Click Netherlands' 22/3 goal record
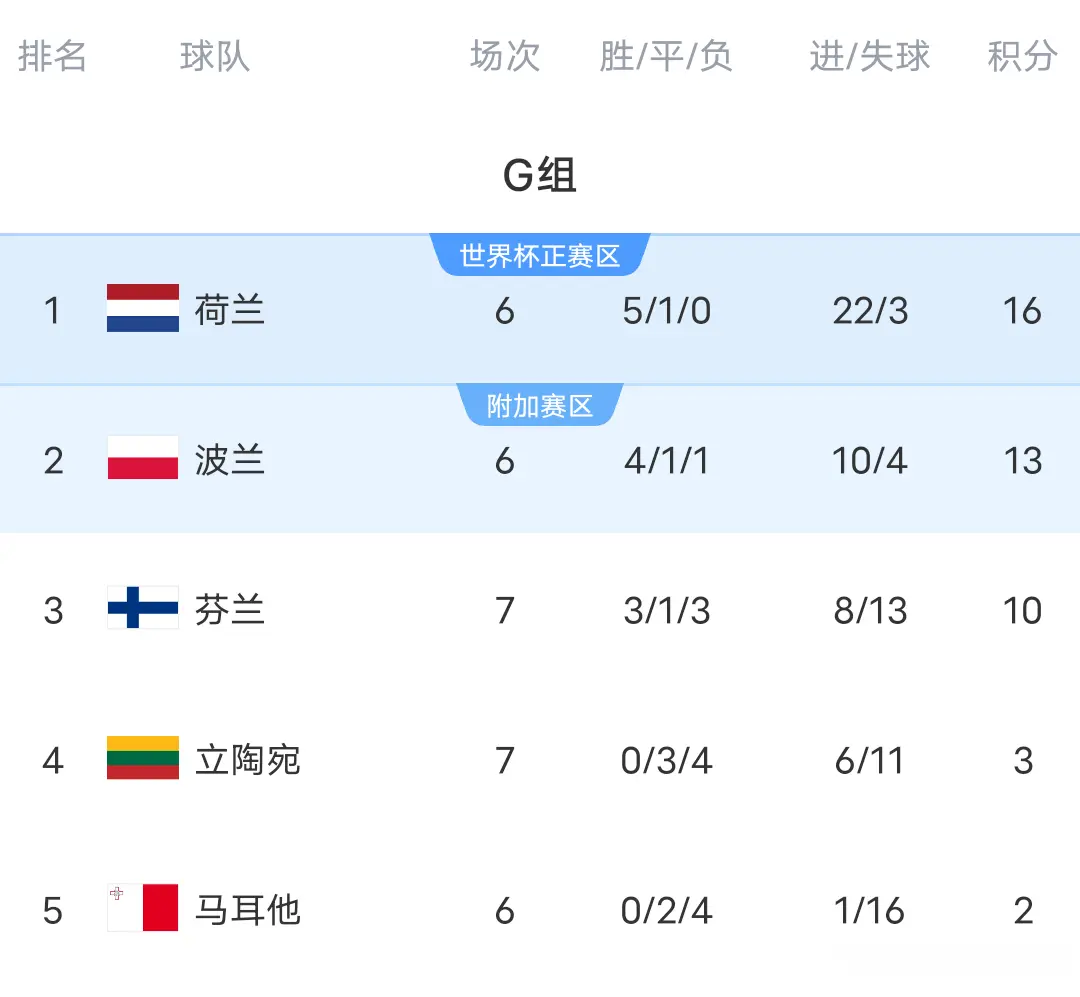 pos(869,310)
